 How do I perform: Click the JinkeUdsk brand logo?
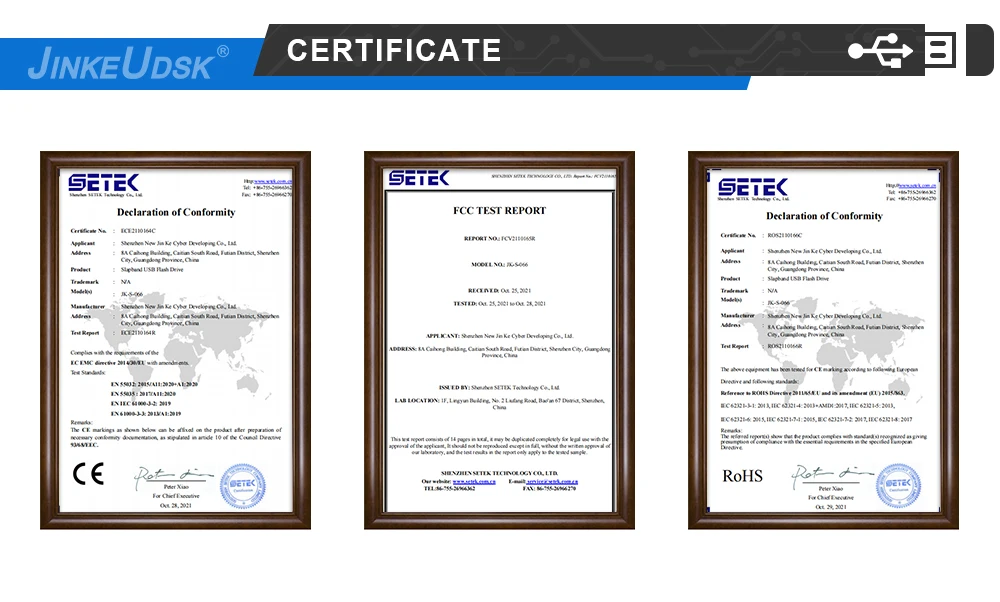[x=128, y=63]
